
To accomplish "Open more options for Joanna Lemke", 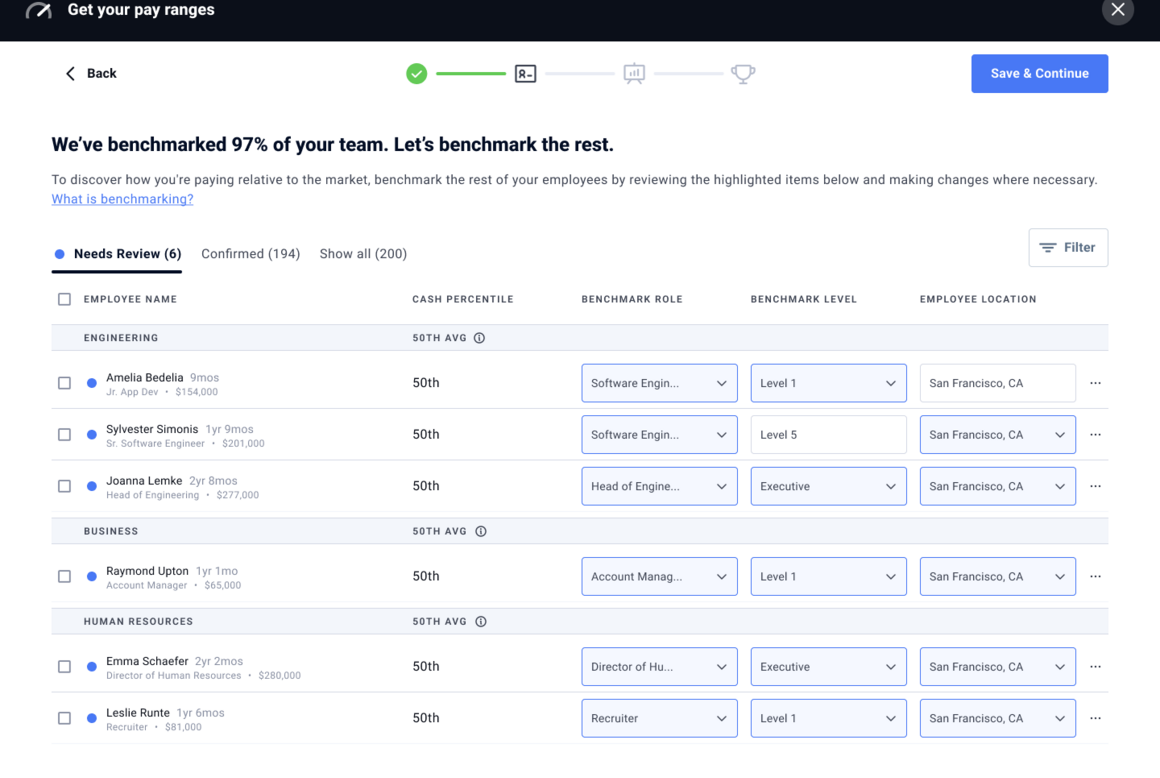I will click(x=1095, y=487).
